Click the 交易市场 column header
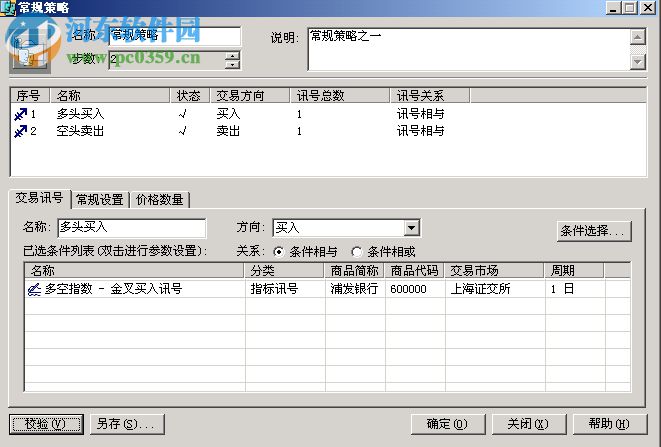661x447 pixels. [494, 270]
